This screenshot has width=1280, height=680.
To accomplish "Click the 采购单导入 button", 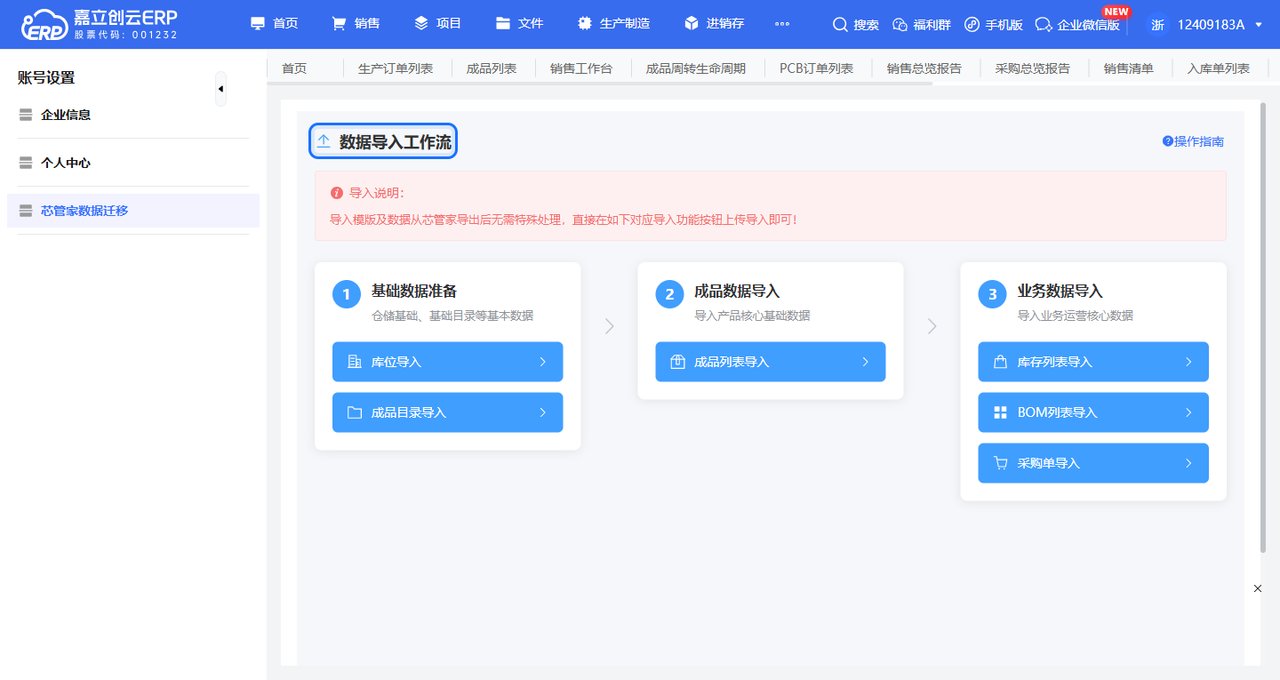I will [x=1093, y=463].
